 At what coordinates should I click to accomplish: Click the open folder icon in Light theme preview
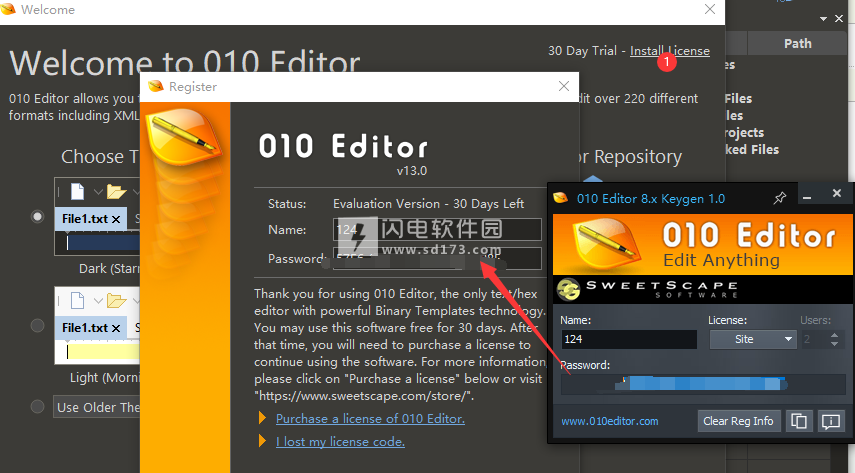pos(116,301)
